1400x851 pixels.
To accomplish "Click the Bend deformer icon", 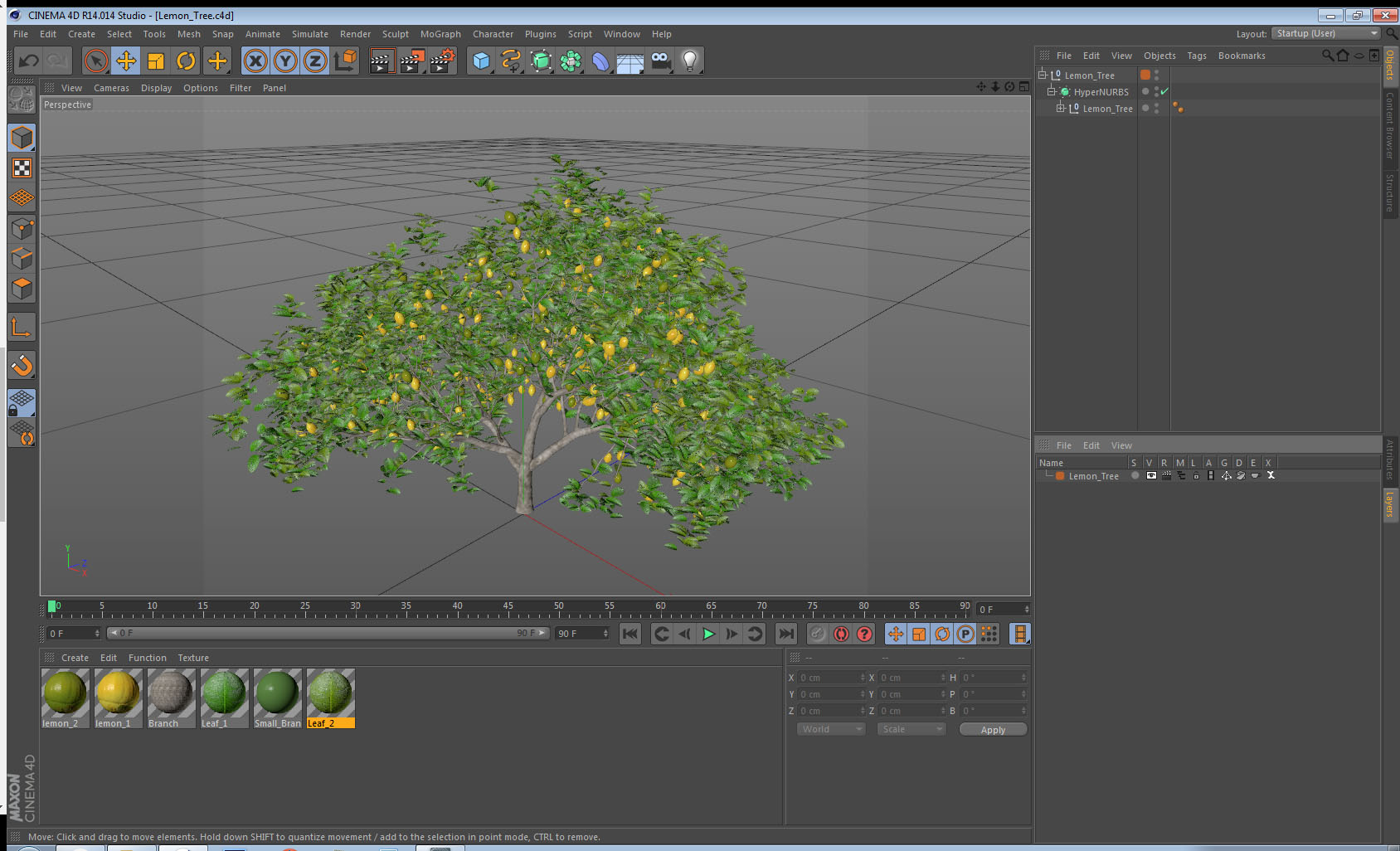I will [x=600, y=61].
